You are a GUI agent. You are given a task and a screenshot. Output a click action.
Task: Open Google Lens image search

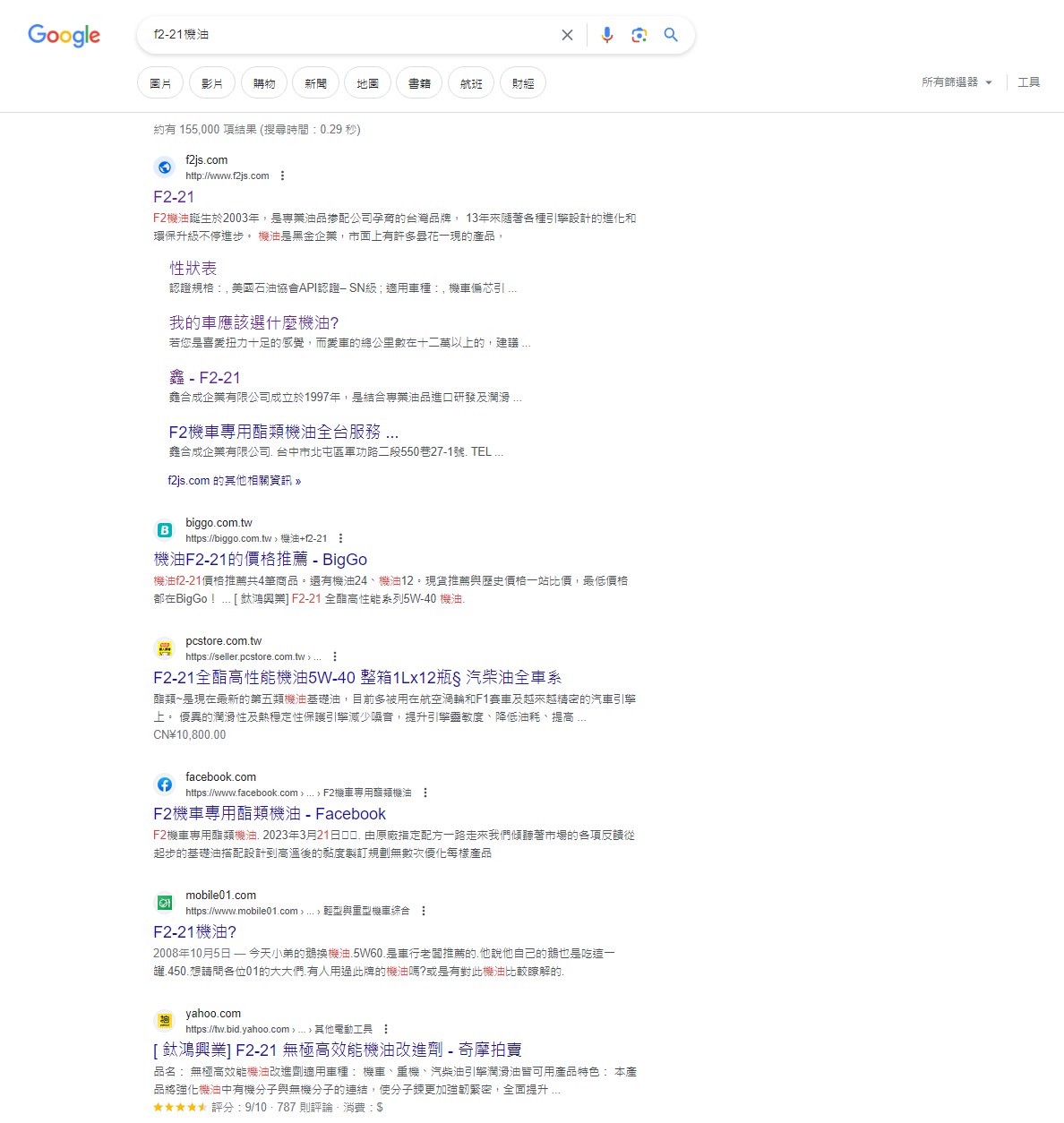click(x=639, y=35)
